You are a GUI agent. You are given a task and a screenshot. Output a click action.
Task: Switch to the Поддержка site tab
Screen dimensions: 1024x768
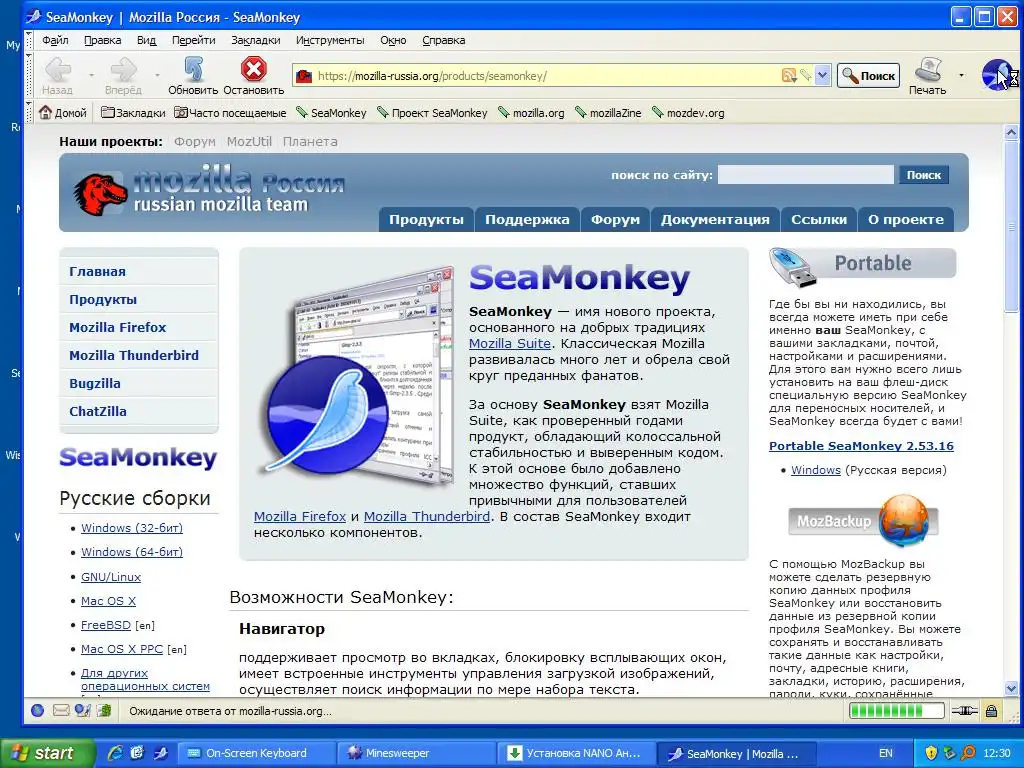pyautogui.click(x=527, y=219)
